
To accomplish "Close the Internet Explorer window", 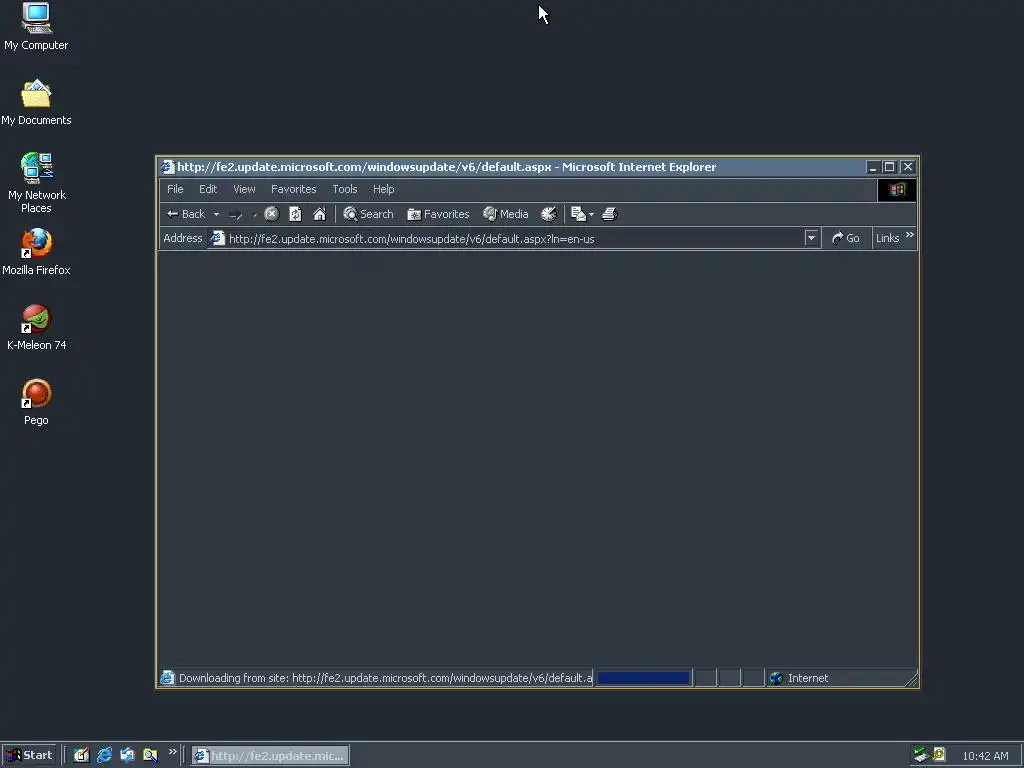I will click(x=908, y=167).
